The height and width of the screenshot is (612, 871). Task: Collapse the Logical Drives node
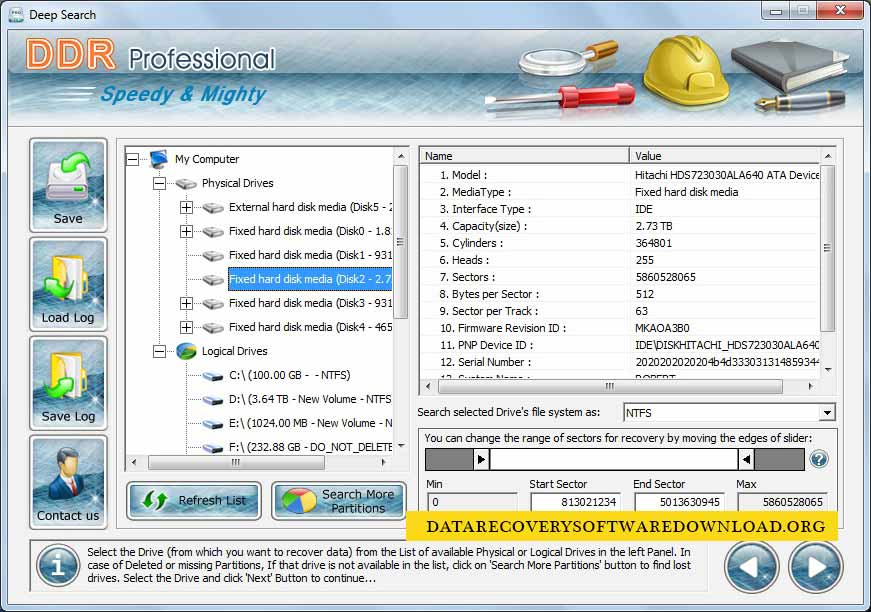click(x=159, y=352)
